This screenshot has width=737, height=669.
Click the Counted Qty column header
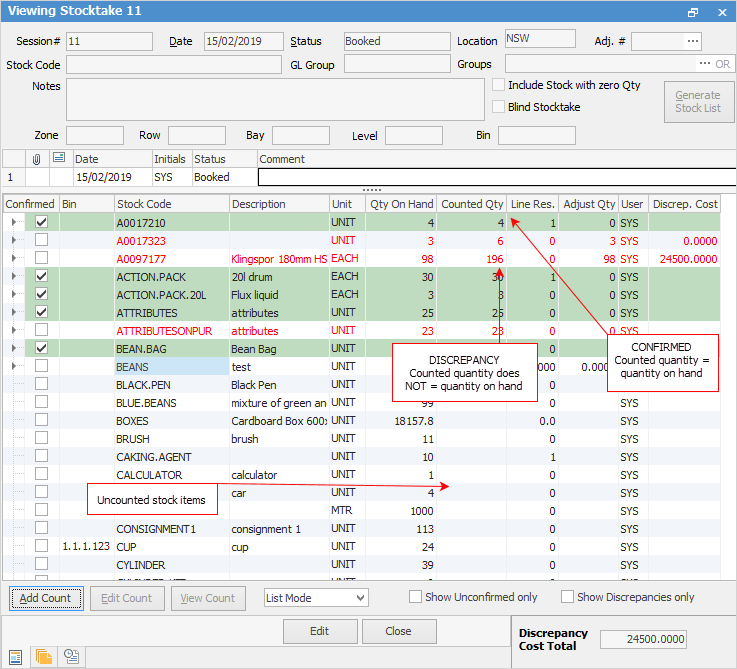pos(472,204)
